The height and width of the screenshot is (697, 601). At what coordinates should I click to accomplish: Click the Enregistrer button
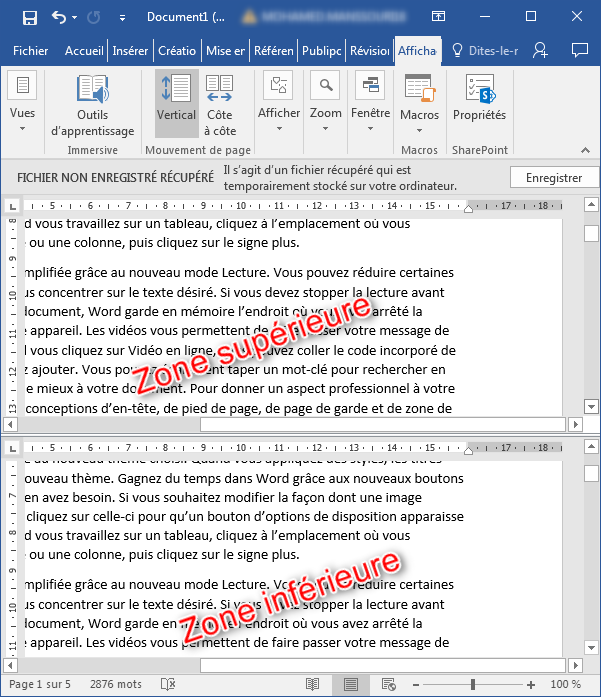(554, 178)
